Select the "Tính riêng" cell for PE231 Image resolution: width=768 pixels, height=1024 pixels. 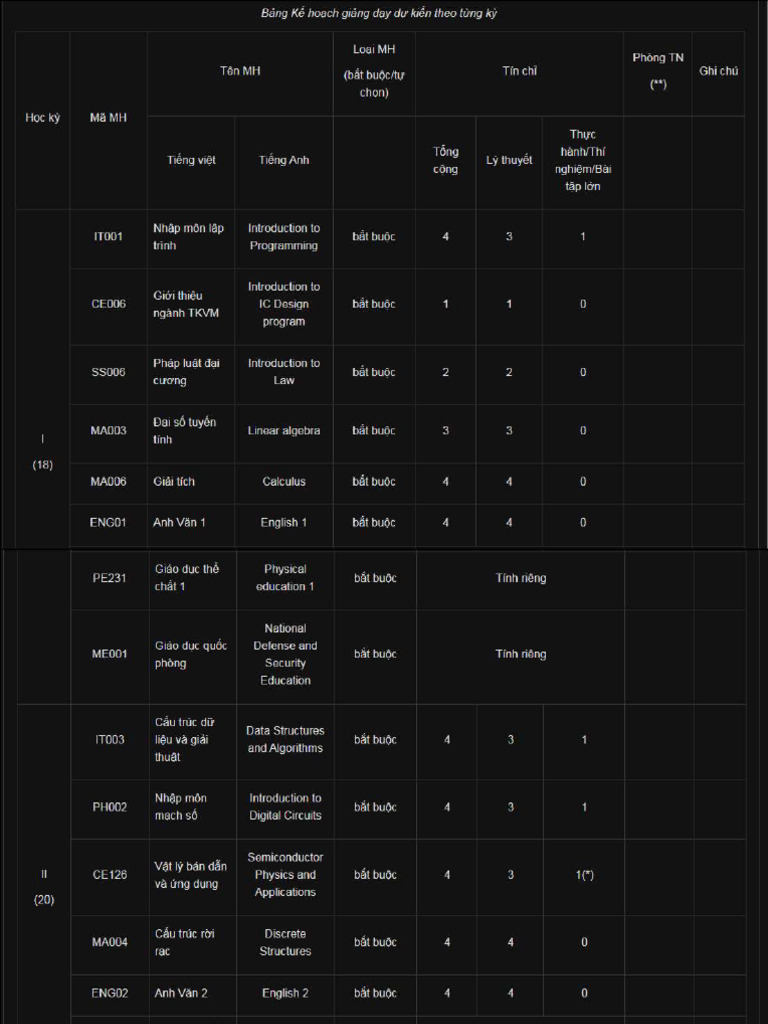point(520,578)
